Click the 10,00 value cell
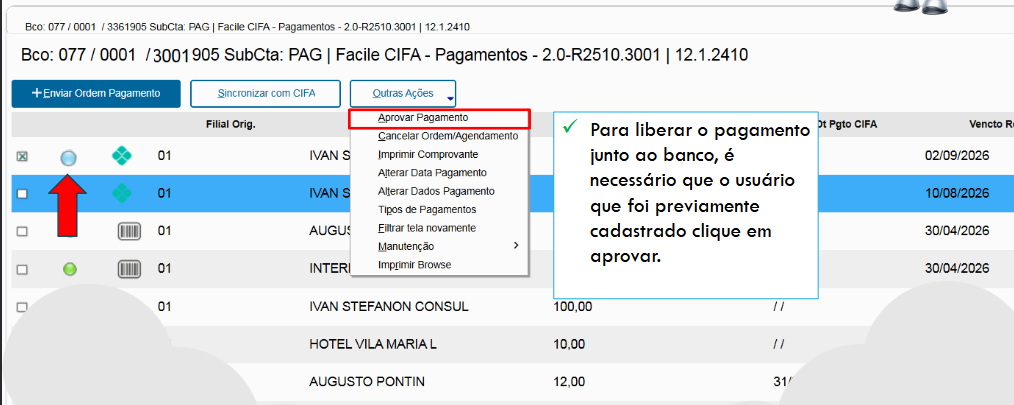Image resolution: width=1014 pixels, height=405 pixels. (x=569, y=344)
